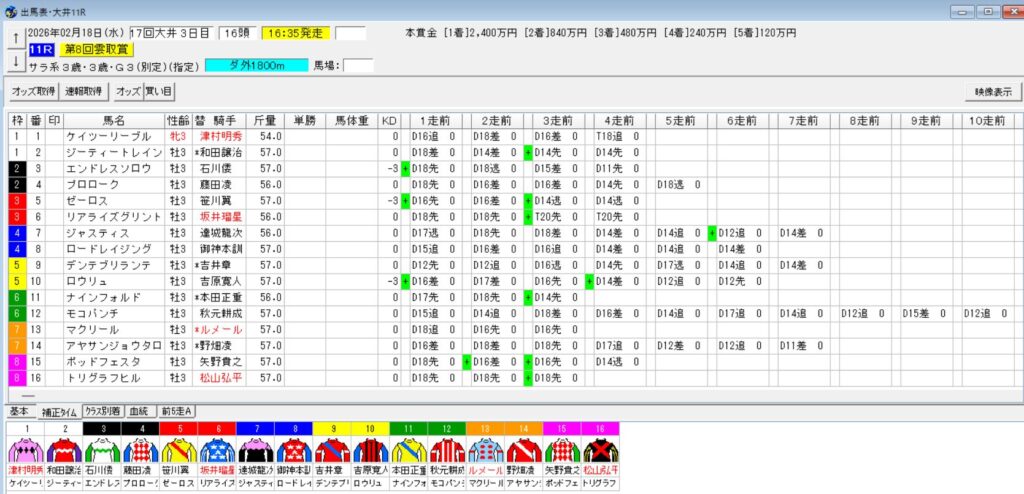Open the 基本 tab
Image resolution: width=1024 pixels, height=494 pixels.
coord(19,411)
